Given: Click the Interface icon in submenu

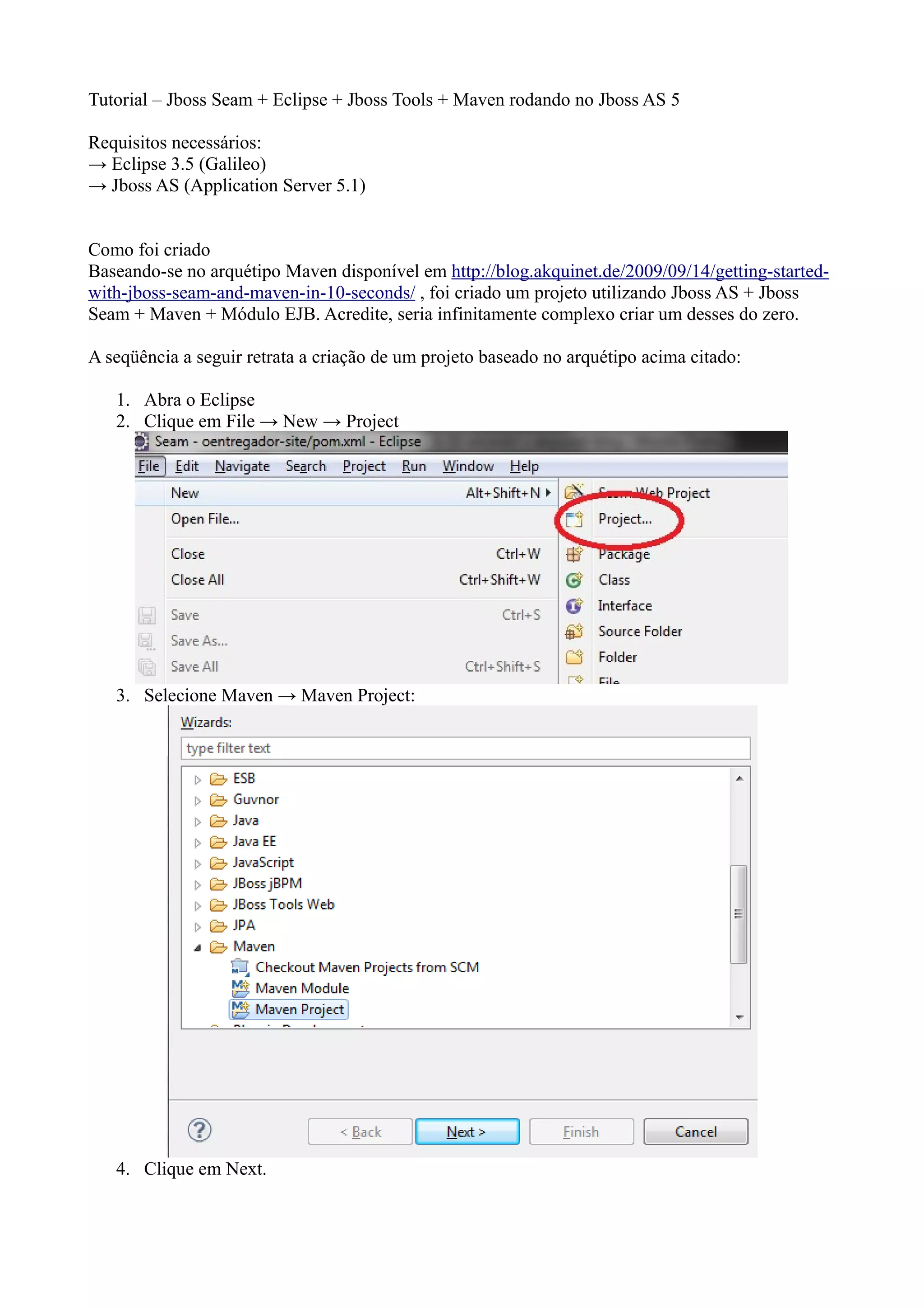Looking at the screenshot, I should pyautogui.click(x=574, y=606).
